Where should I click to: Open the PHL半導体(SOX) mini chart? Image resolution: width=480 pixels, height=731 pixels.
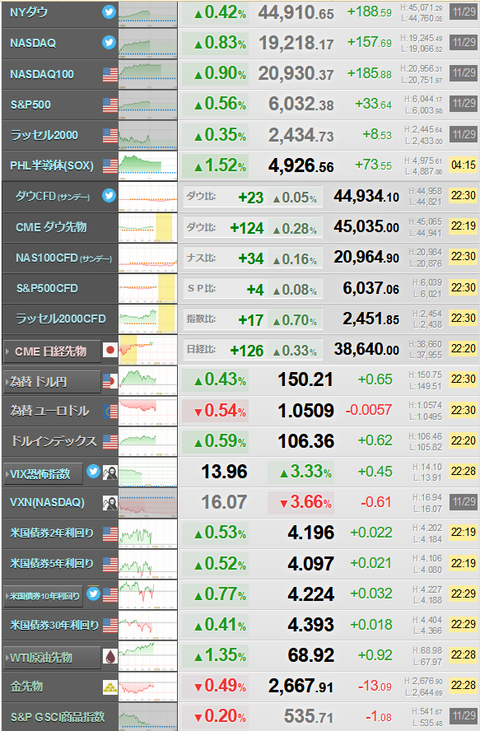[x=148, y=166]
